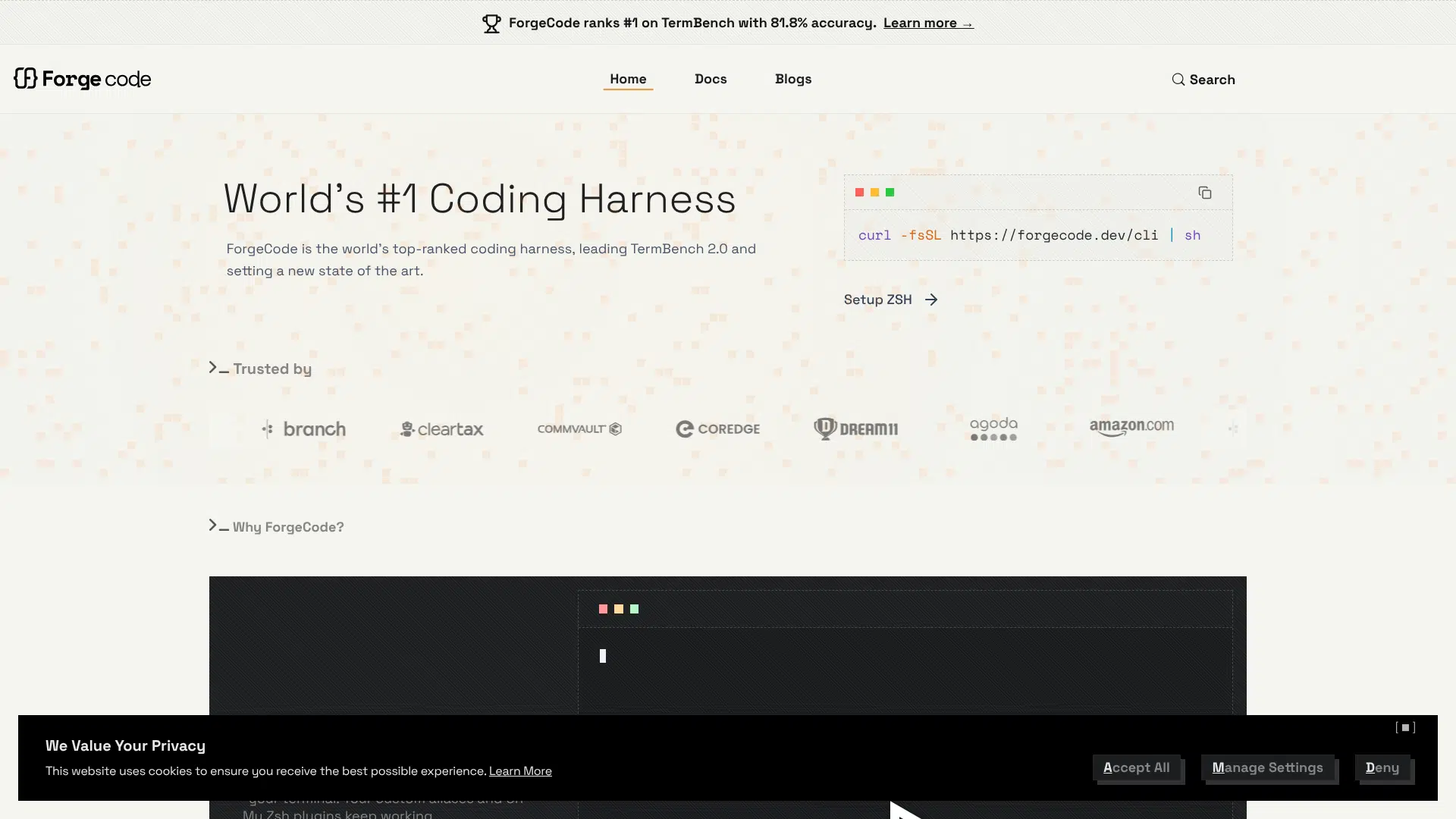Click the We Value Your Privacy title
The width and height of the screenshot is (1456, 819).
[125, 745]
